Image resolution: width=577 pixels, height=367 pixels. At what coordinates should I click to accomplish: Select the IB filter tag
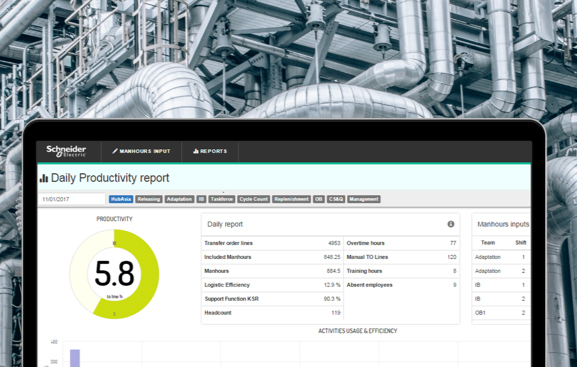point(201,199)
